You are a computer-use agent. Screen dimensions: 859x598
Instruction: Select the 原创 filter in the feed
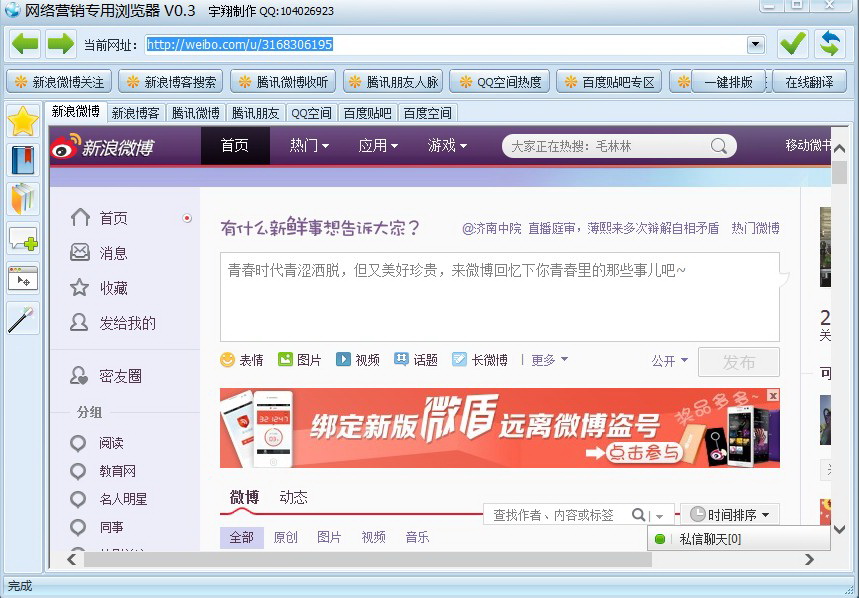click(x=285, y=538)
